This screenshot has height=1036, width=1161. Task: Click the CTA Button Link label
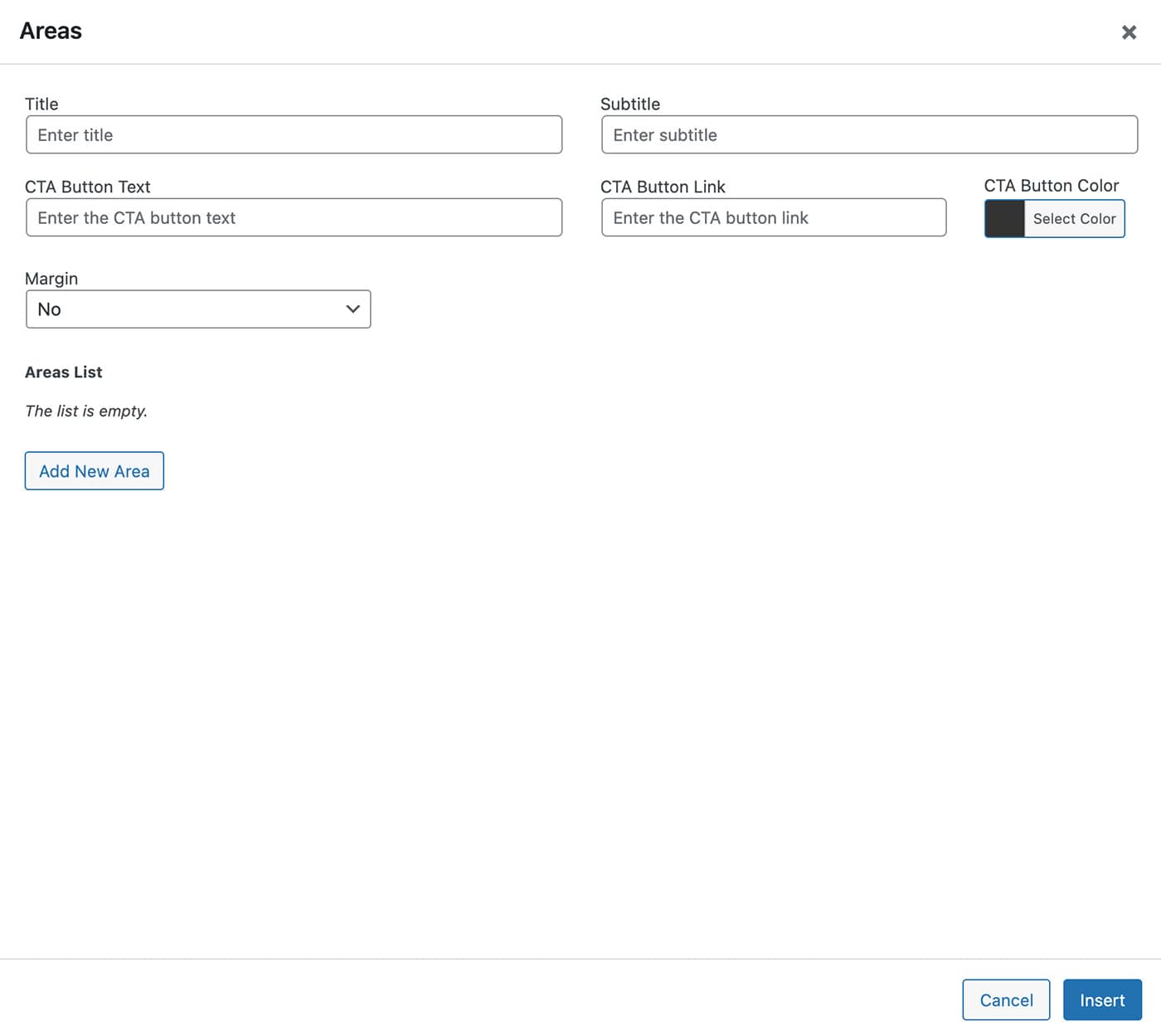tap(663, 187)
